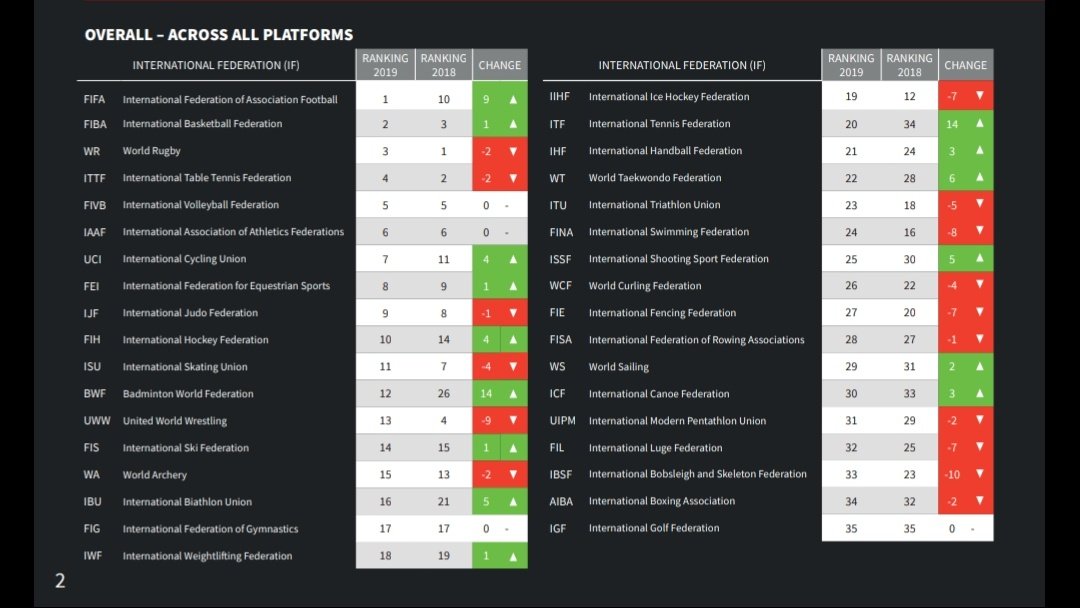Image resolution: width=1080 pixels, height=608 pixels.
Task: Click the right table's CHANGE column header
Action: click(966, 65)
